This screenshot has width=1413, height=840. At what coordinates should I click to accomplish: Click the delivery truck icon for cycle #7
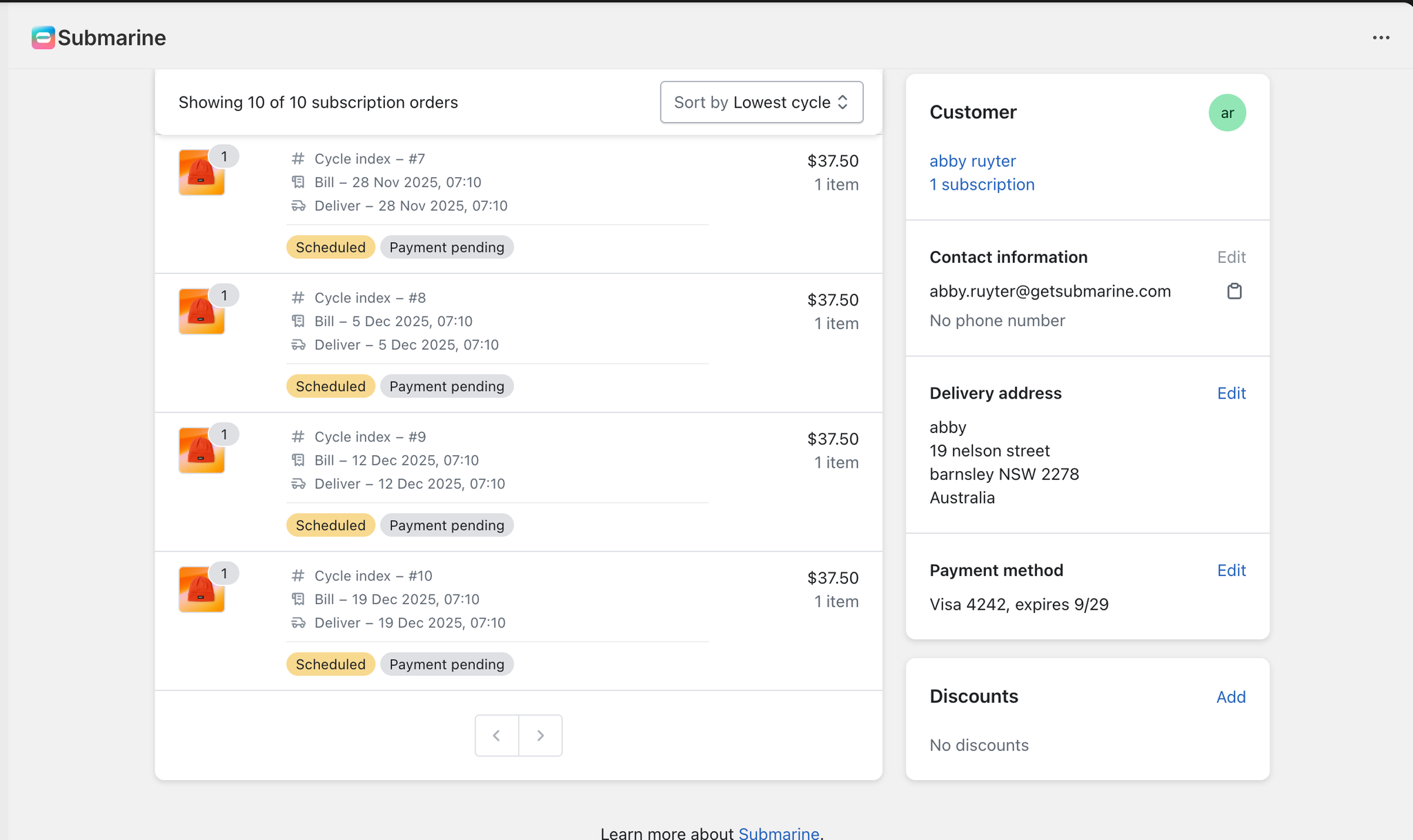tap(298, 206)
